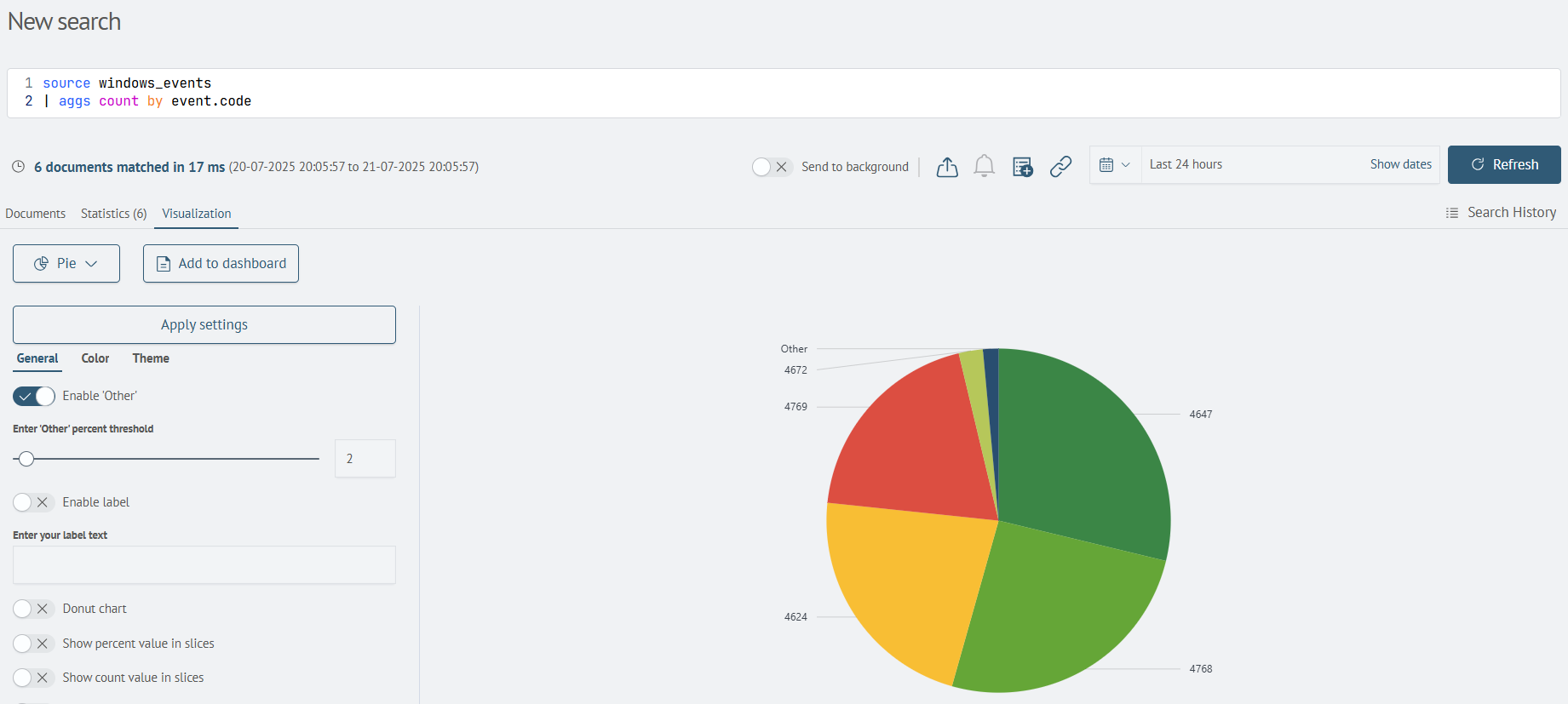Click the Search History list icon

tap(1452, 213)
